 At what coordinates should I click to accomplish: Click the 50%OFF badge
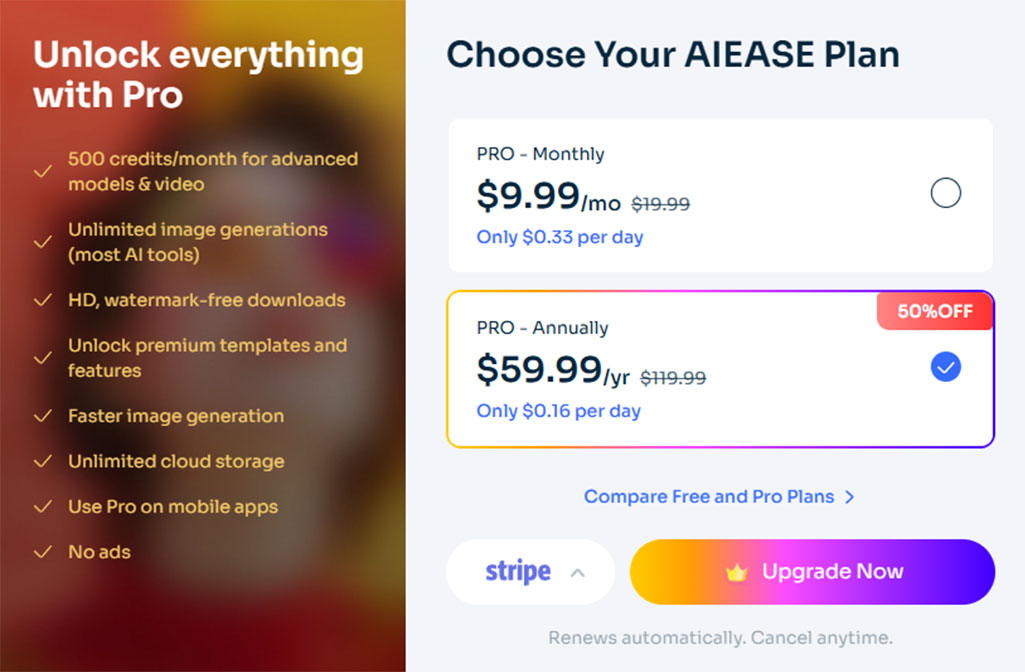[x=935, y=311]
